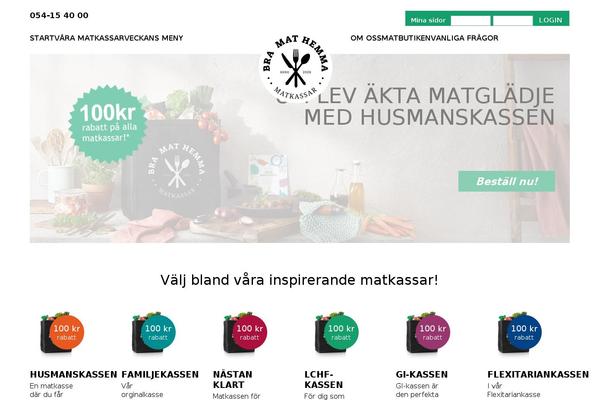
Task: Focus the second login input field
Action: [512, 20]
